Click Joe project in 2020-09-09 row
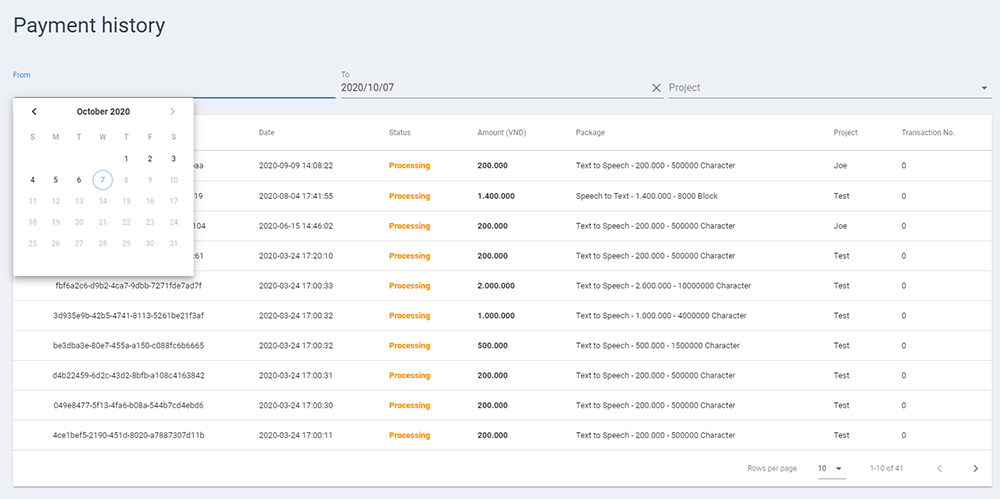 (x=839, y=166)
